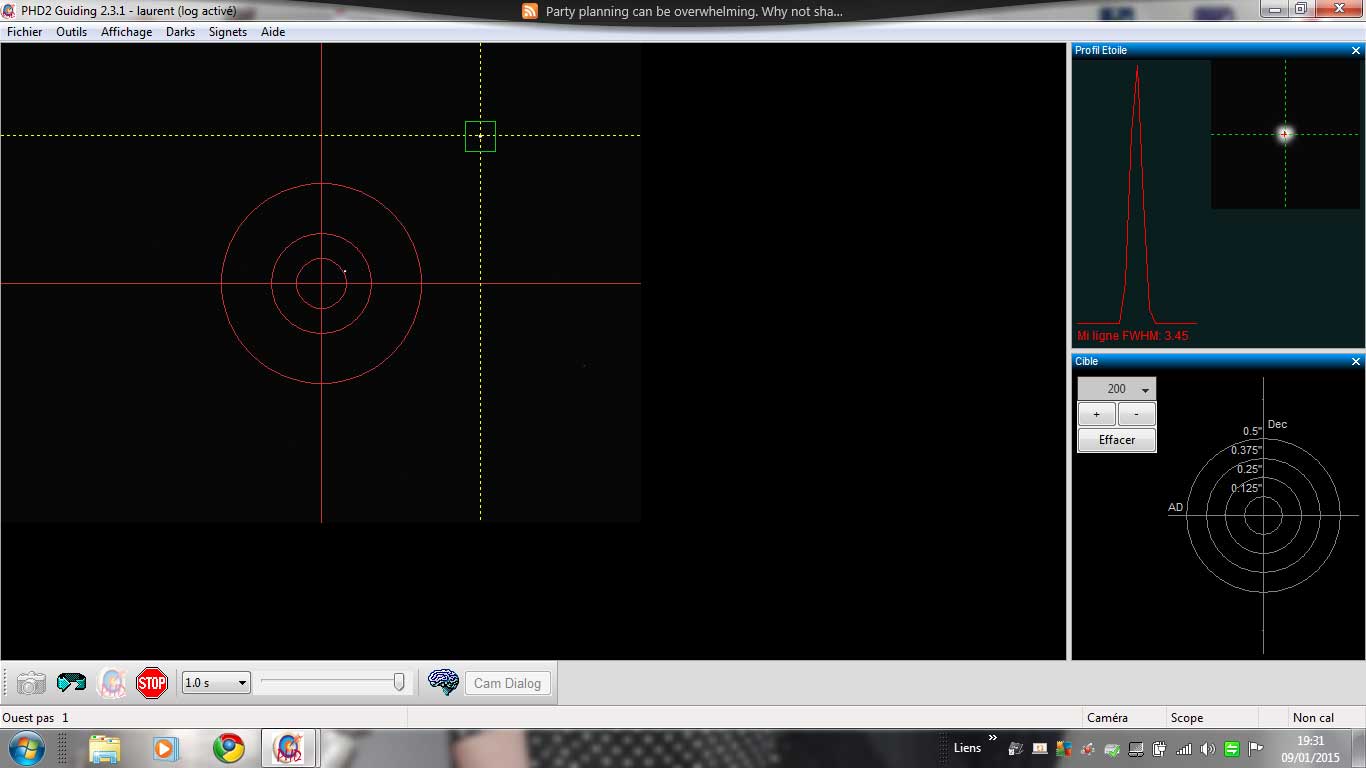Click the RSS feed icon at top
Screen dimensions: 1366x768
click(530, 11)
